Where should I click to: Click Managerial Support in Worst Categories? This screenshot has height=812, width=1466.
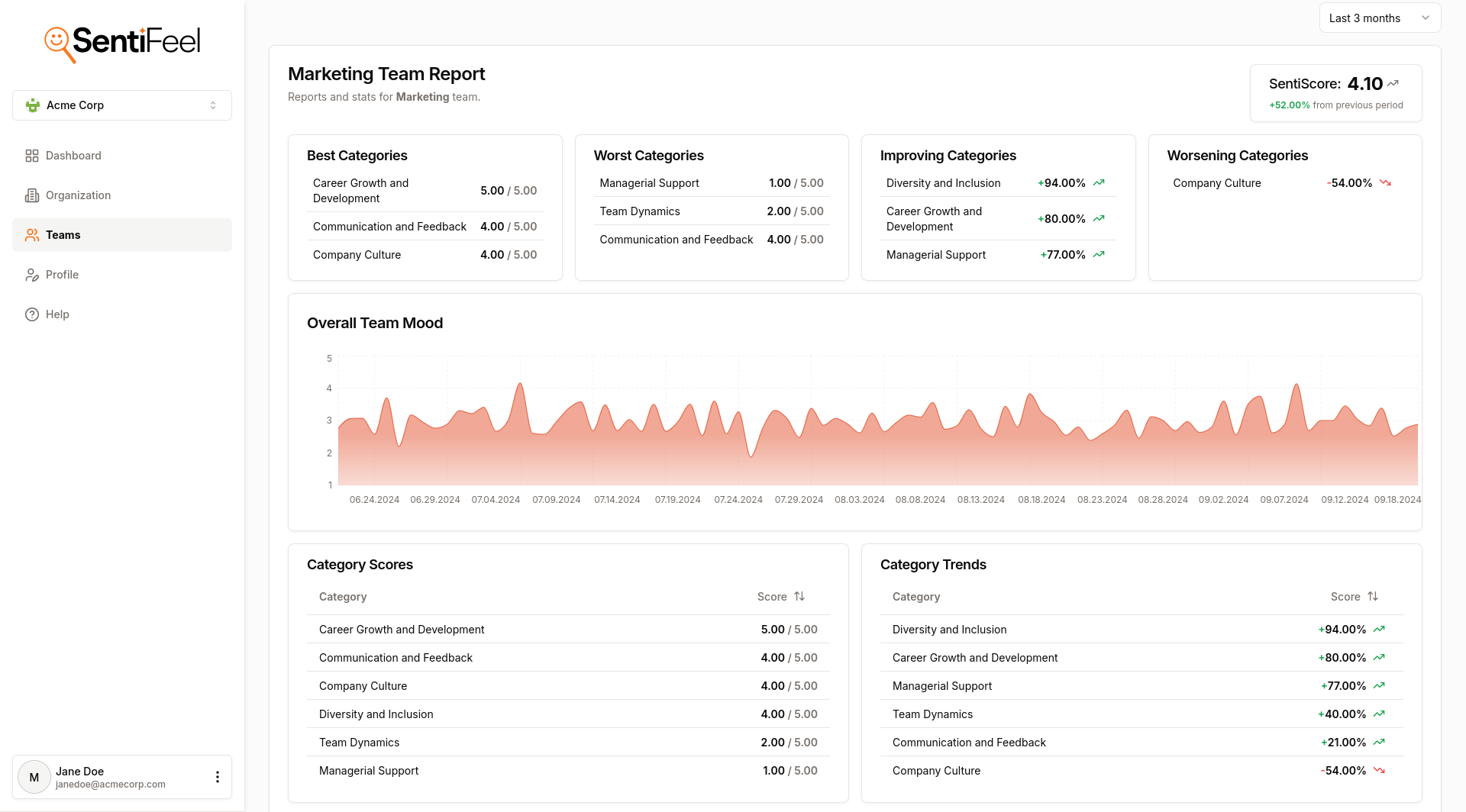(x=649, y=183)
